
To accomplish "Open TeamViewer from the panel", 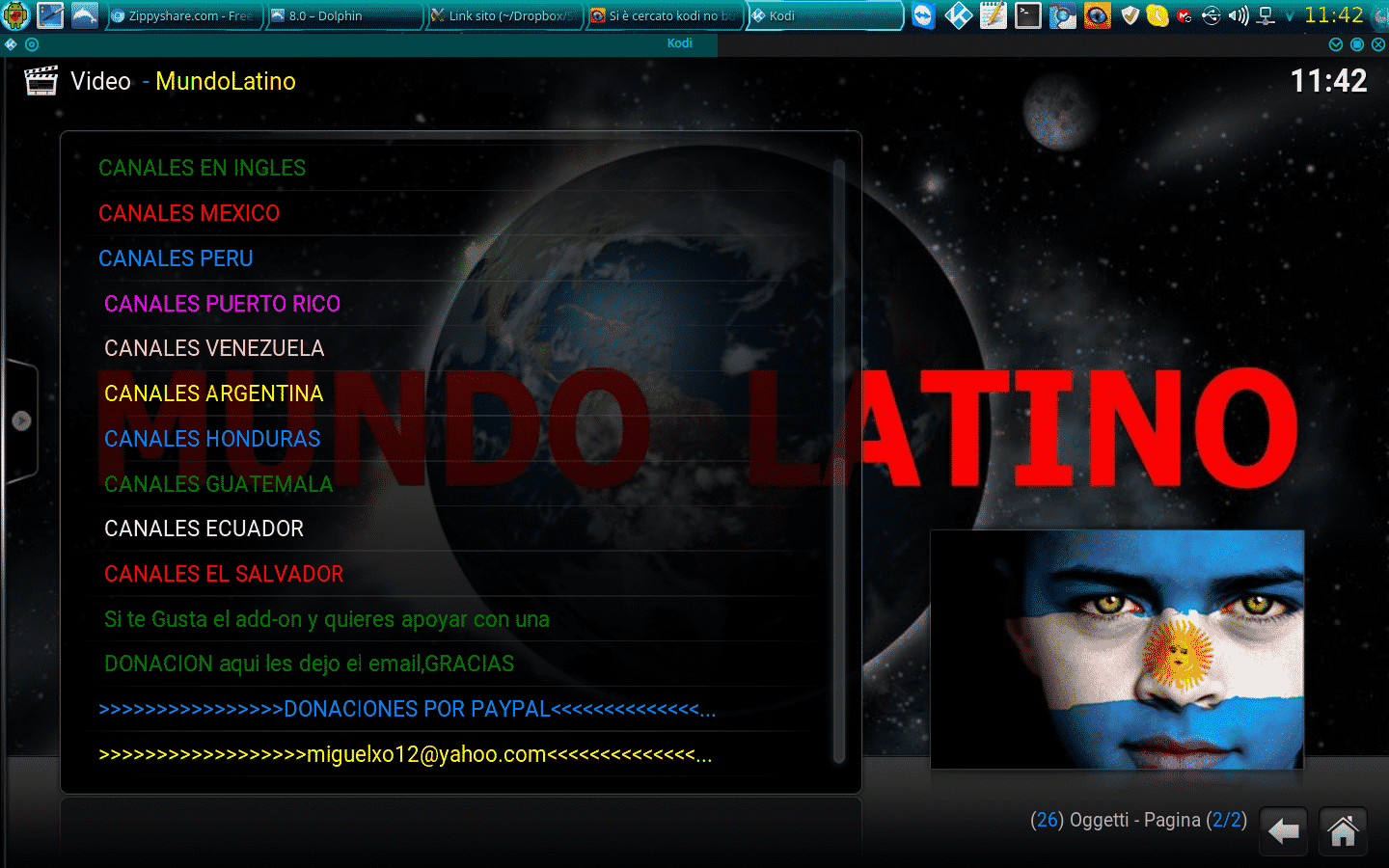I will pos(923,15).
